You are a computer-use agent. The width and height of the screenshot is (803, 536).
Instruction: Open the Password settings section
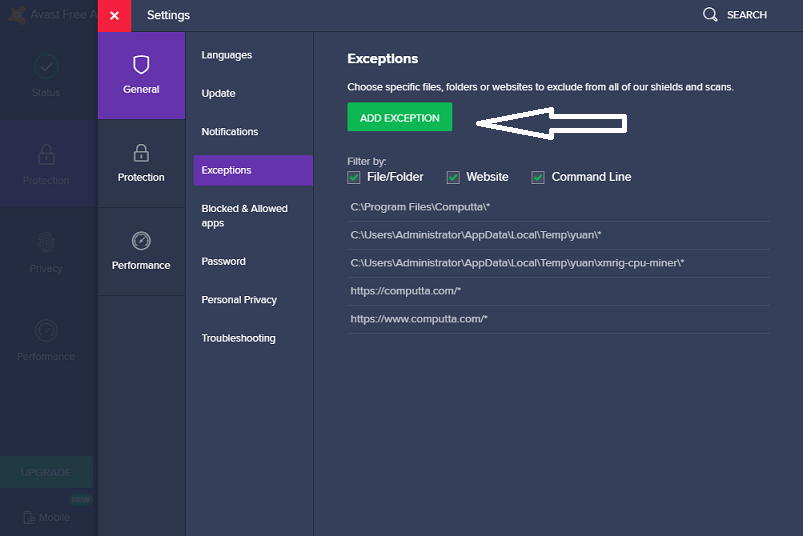point(223,261)
